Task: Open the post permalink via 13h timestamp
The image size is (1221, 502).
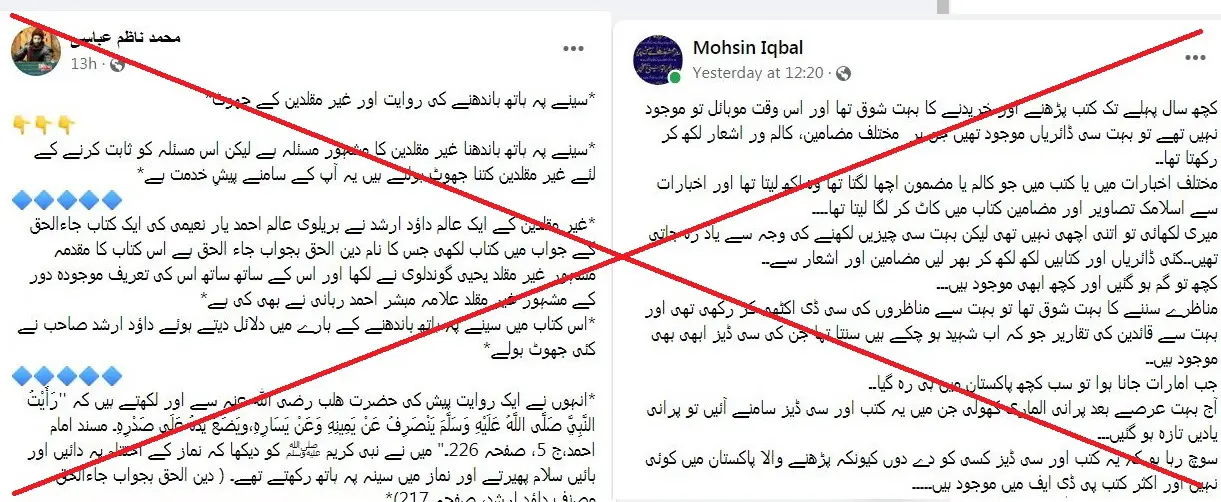Action: click(84, 64)
